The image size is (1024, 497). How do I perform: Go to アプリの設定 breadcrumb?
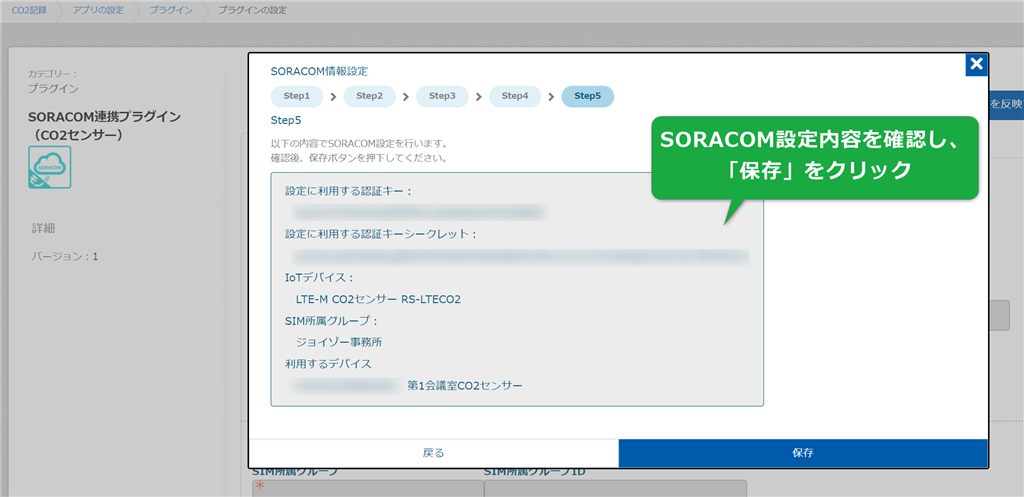tap(97, 10)
